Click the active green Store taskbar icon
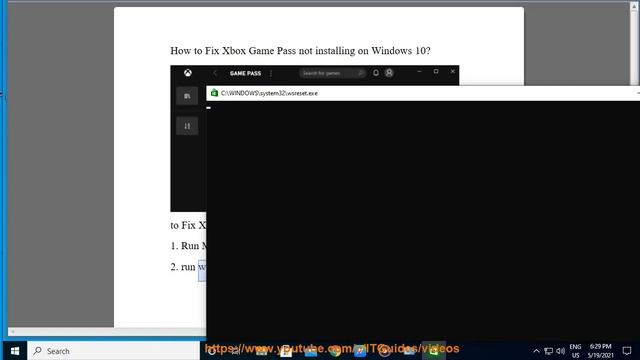640x360 pixels. point(433,351)
